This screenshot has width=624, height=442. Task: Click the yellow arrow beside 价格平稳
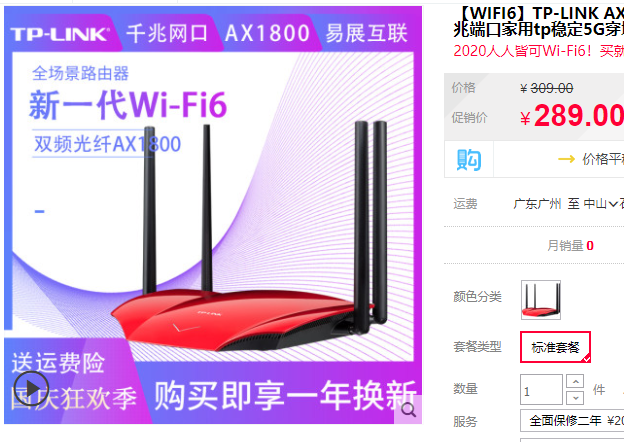pyautogui.click(x=566, y=160)
